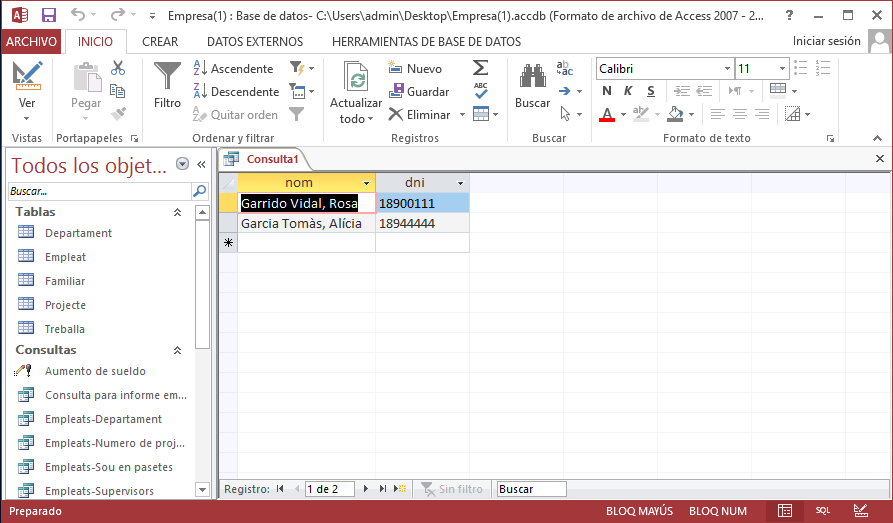This screenshot has height=523, width=893.
Task: Collapse the Tablas group
Action: pyautogui.click(x=177, y=212)
